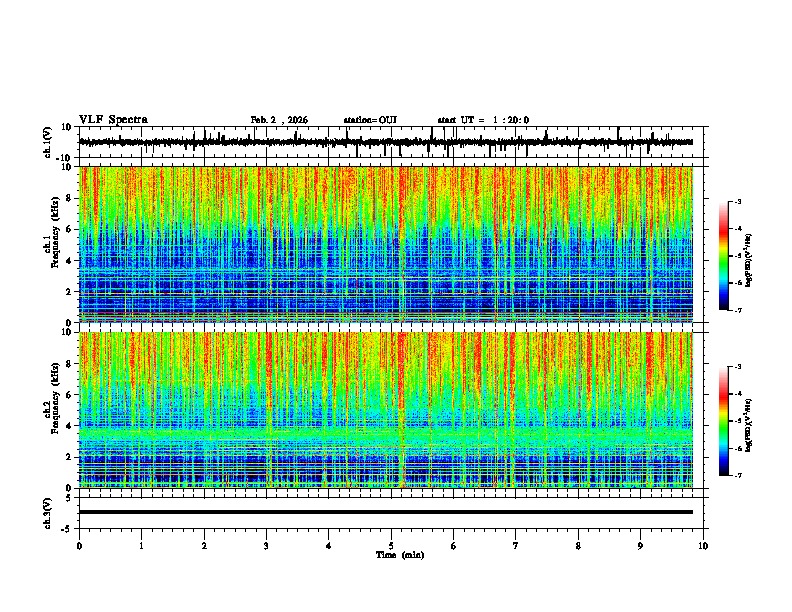Click the time axis tick label "10"
Image resolution: width=792 pixels, height=612 pixels.
[x=703, y=546]
